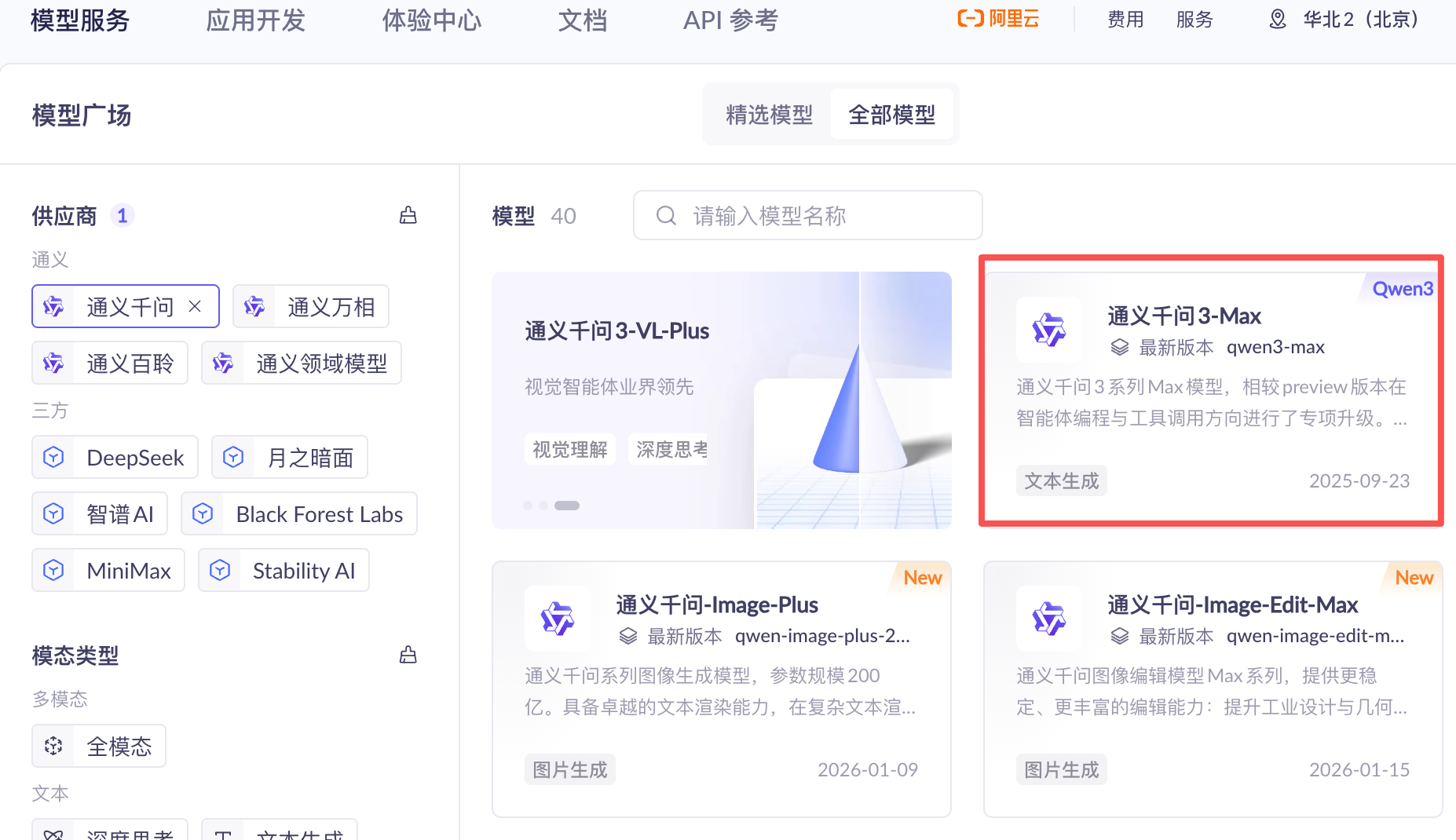
Task: Click the 月之暗面 chip hexagon icon
Action: (233, 457)
